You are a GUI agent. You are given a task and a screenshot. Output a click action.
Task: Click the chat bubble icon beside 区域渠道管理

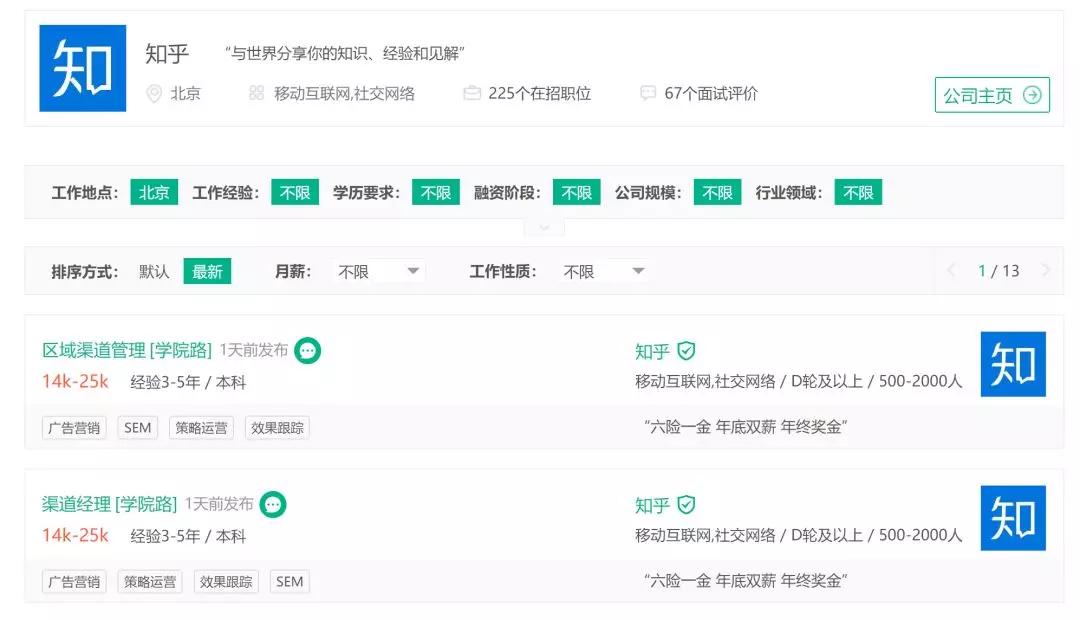[x=308, y=351]
